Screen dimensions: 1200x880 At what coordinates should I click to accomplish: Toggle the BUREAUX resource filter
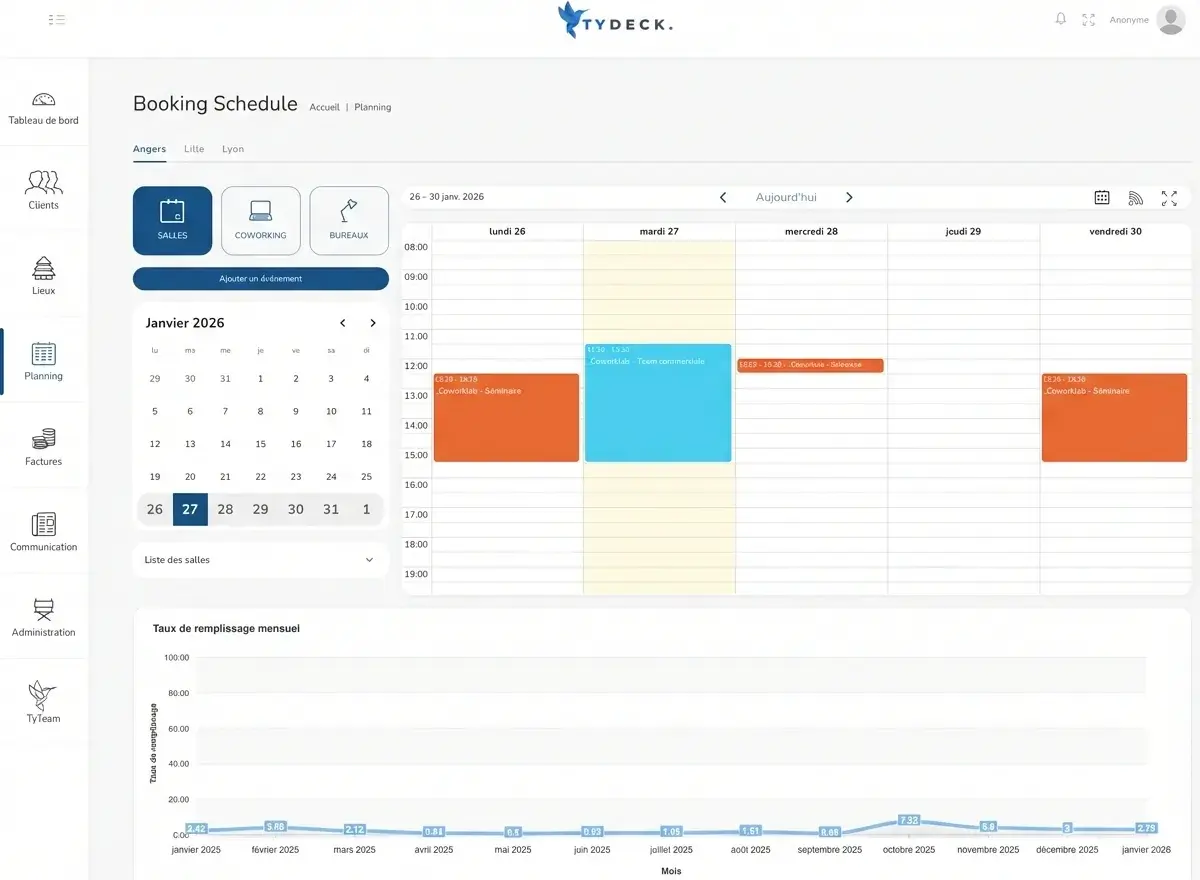[349, 221]
